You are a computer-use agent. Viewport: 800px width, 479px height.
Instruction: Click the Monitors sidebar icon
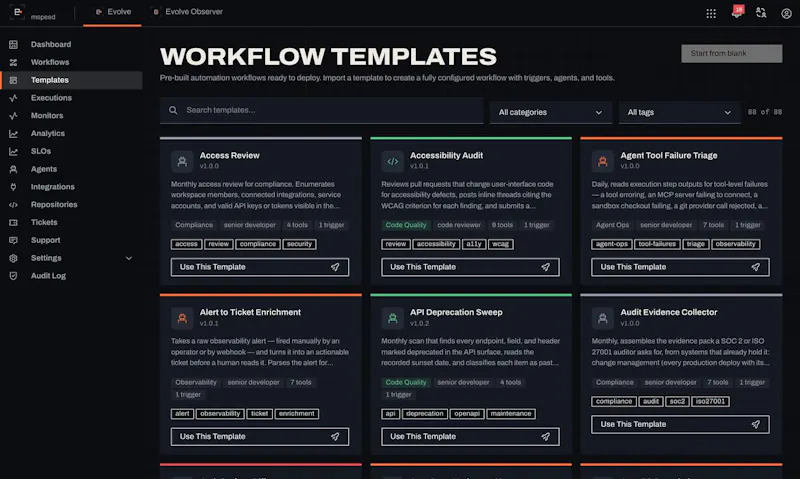click(13, 116)
